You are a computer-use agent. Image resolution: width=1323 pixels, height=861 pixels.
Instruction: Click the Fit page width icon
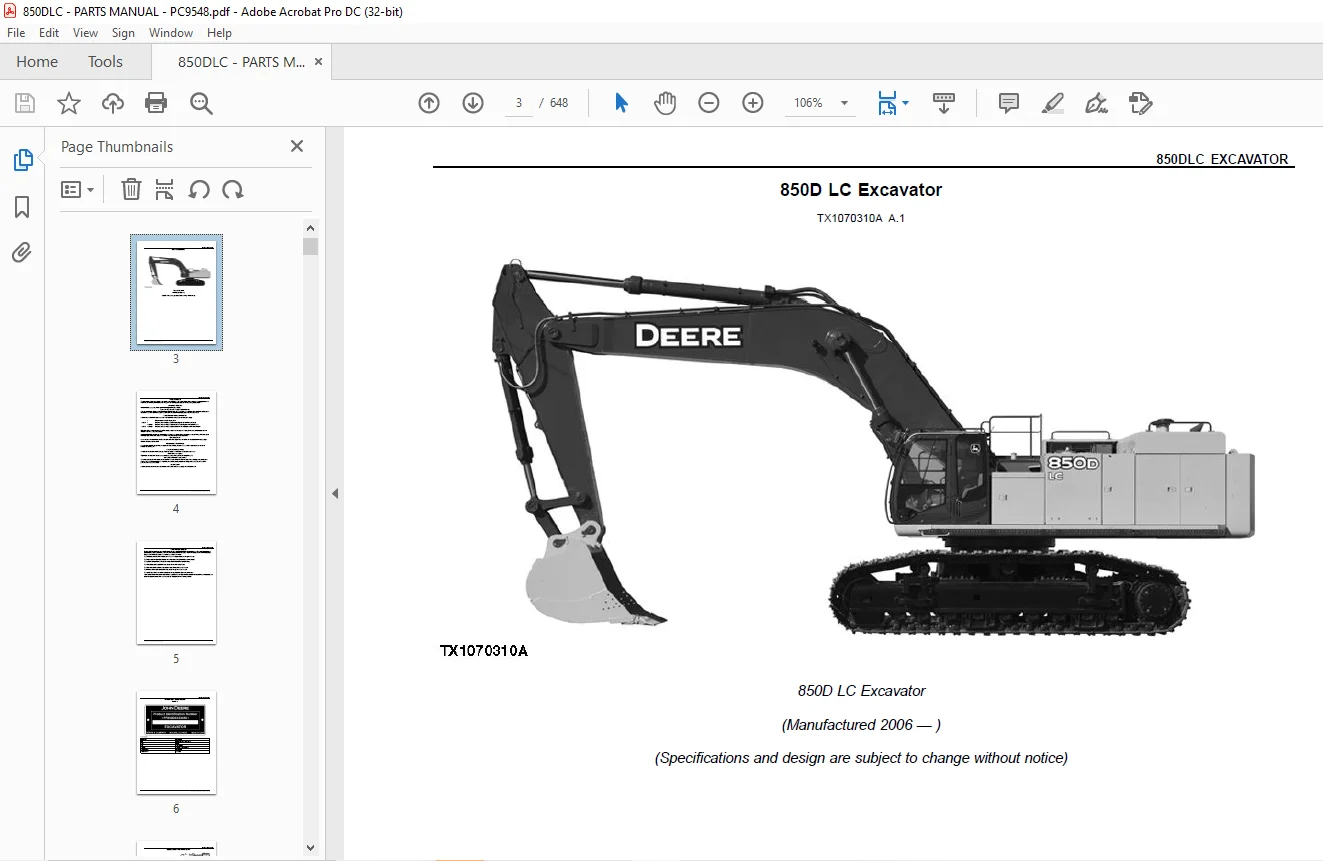(887, 103)
